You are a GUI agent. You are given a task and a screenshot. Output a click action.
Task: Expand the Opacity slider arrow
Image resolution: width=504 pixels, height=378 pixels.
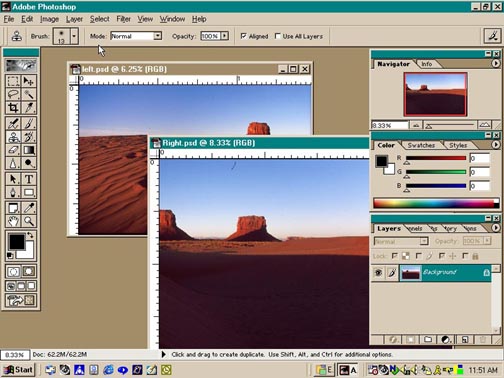(x=225, y=36)
